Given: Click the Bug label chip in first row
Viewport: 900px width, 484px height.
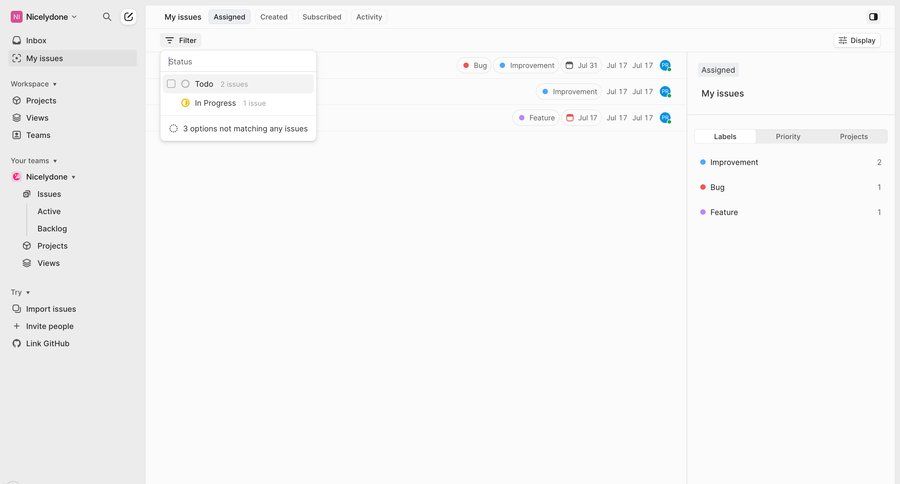Looking at the screenshot, I should (475, 65).
